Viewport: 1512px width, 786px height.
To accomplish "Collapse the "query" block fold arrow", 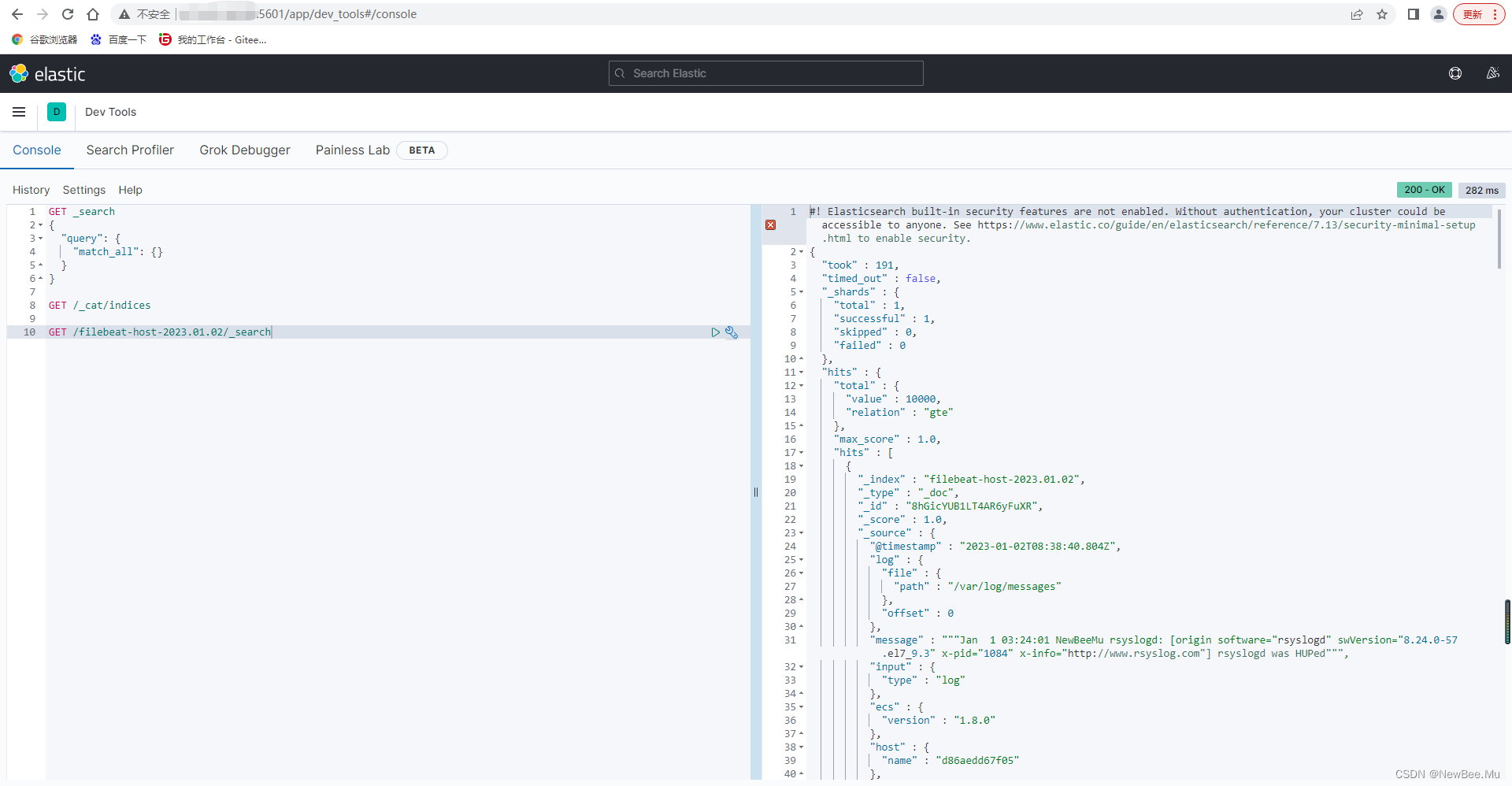I will (x=40, y=239).
